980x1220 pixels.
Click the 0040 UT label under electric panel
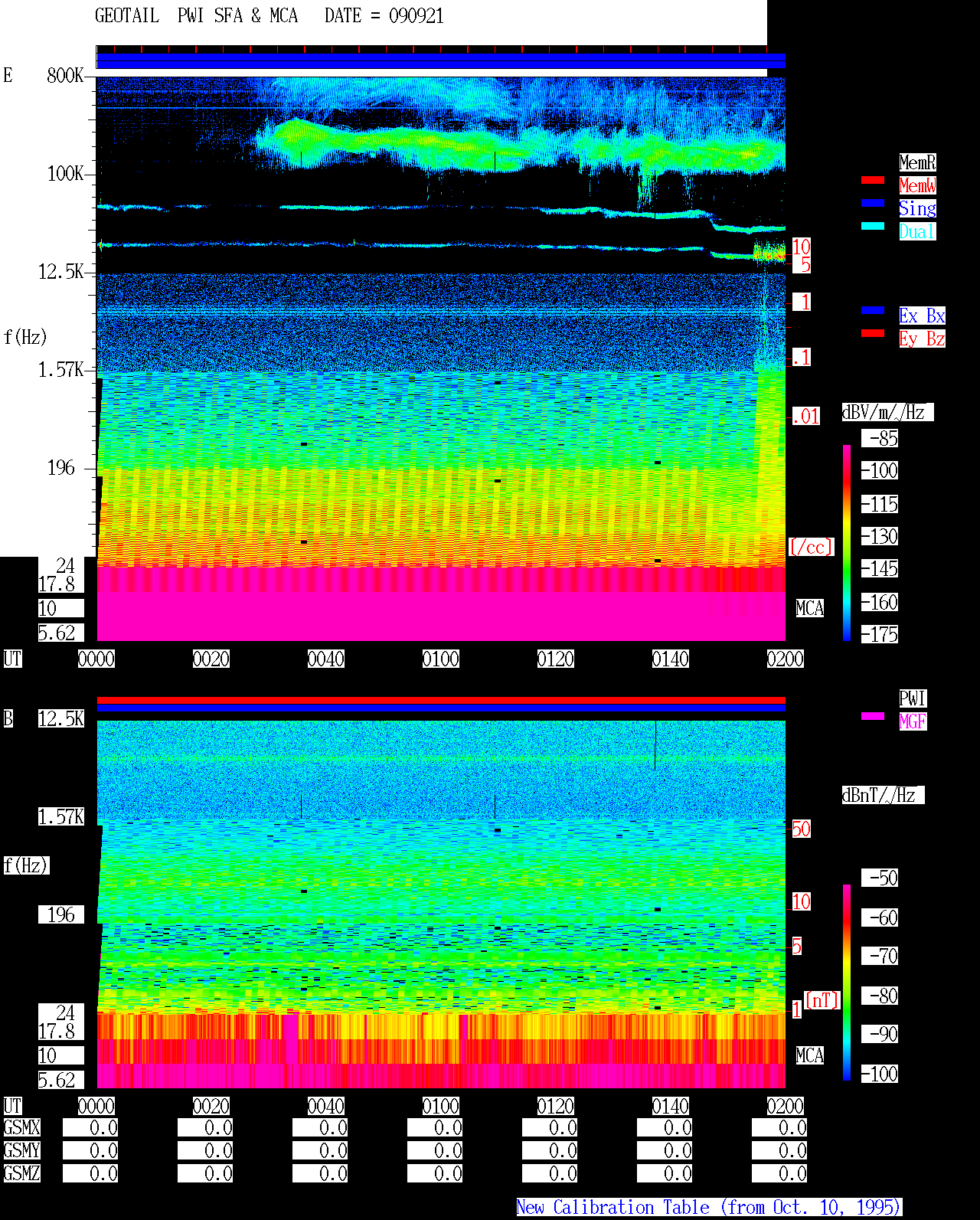[326, 659]
